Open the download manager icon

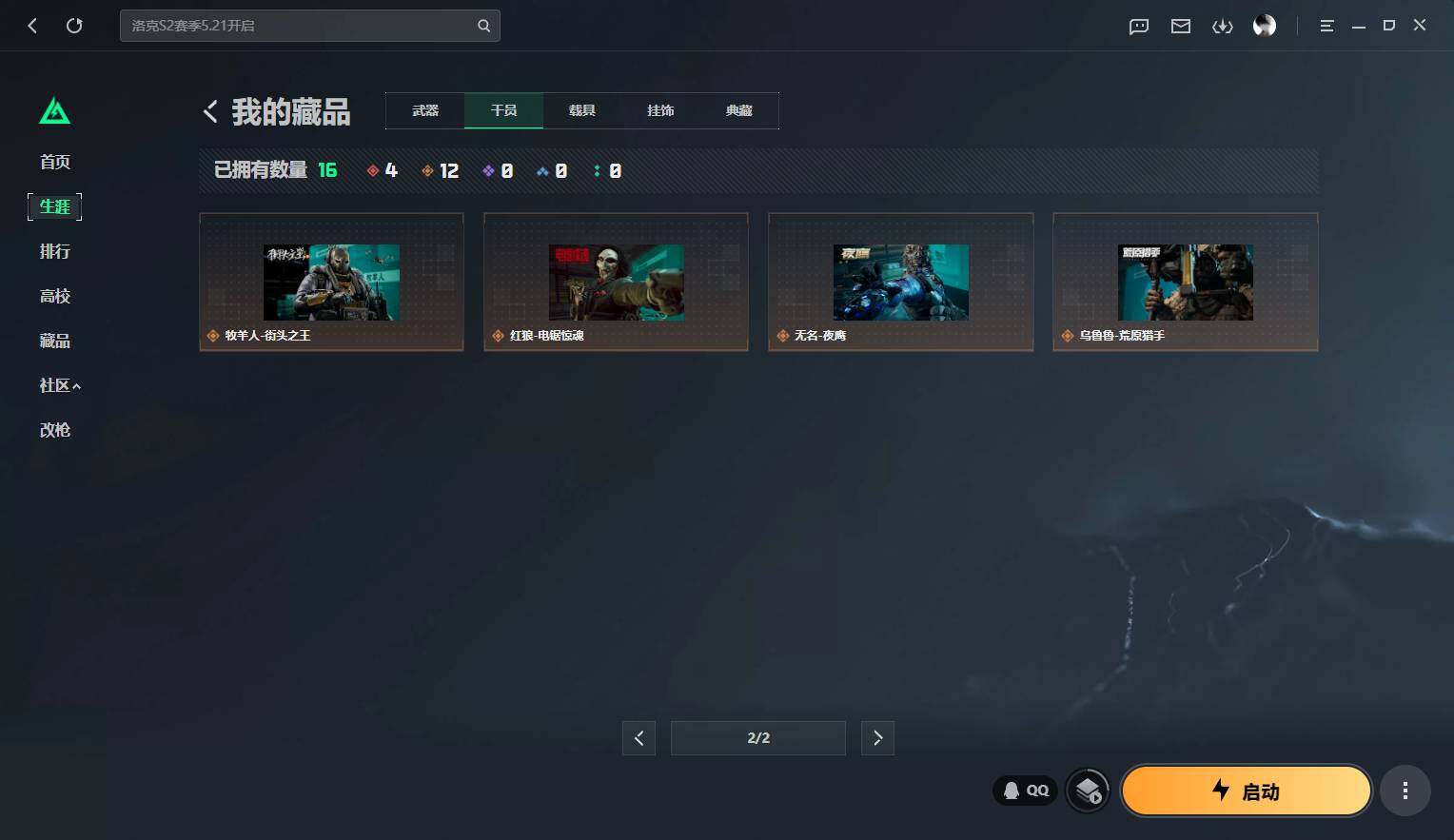[1223, 27]
